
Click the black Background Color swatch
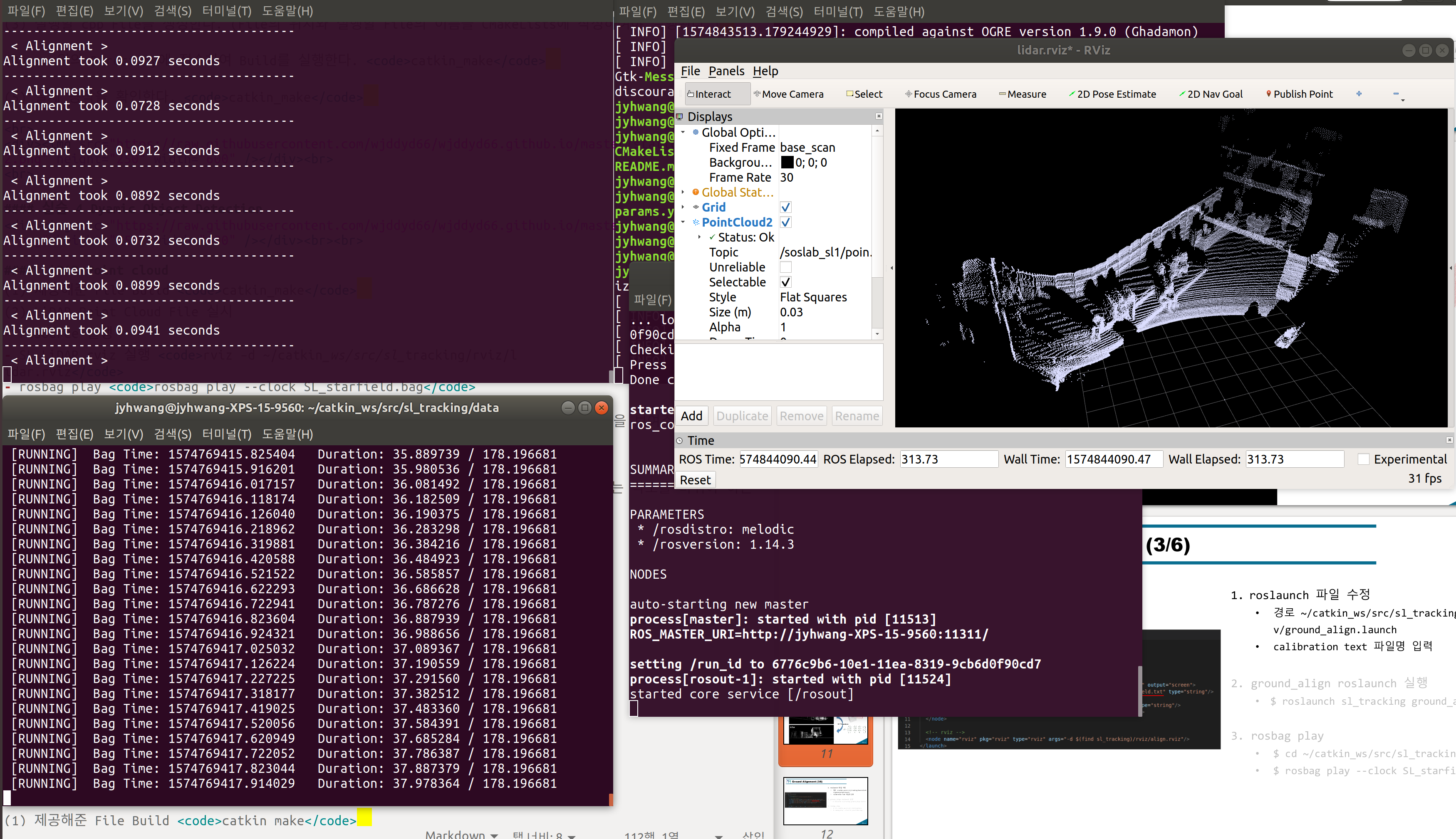tap(787, 163)
